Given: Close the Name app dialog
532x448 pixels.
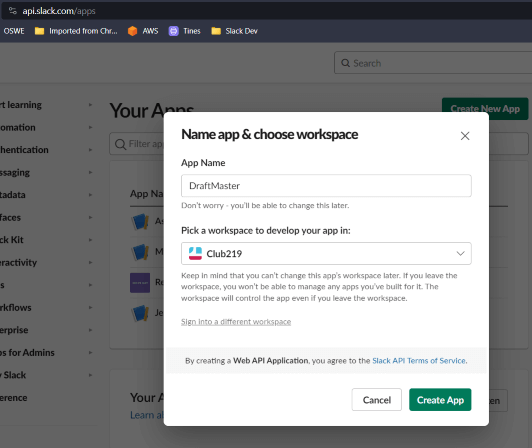Looking at the screenshot, I should click(x=465, y=136).
